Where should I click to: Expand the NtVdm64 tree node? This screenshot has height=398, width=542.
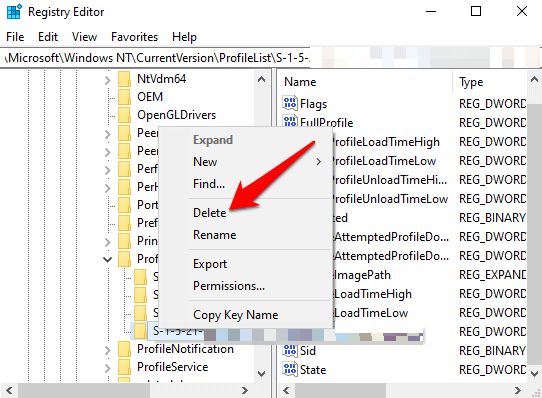coord(108,80)
